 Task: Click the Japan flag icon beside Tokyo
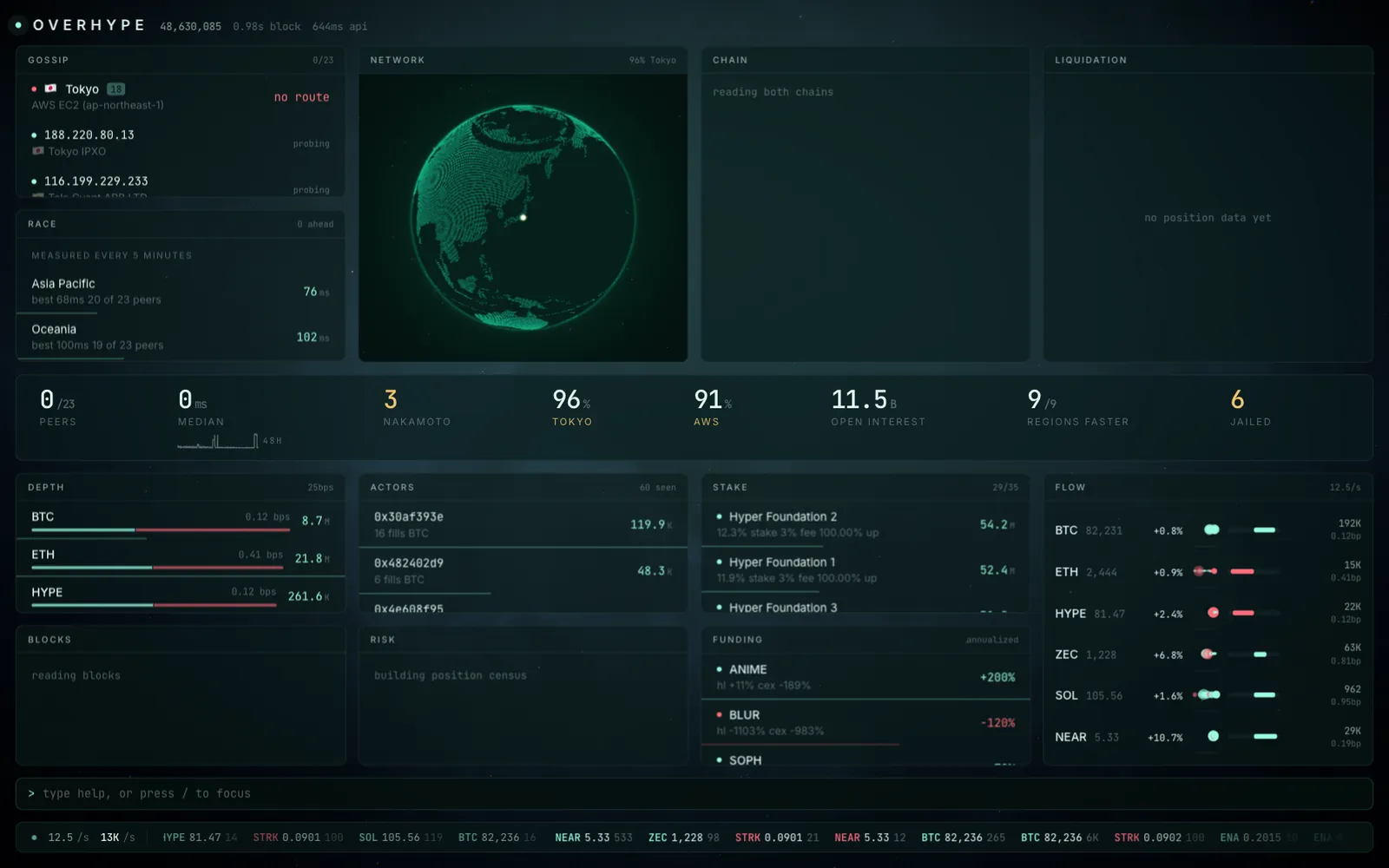(50, 89)
